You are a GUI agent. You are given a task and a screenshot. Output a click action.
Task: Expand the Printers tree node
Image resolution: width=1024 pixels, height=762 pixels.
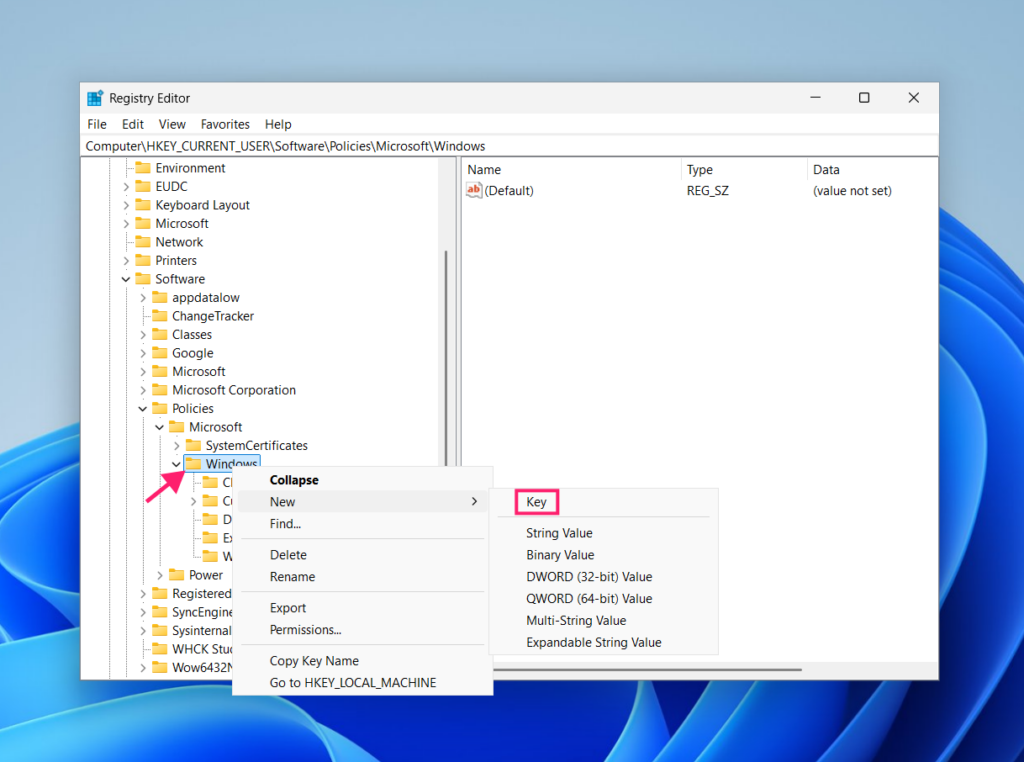(x=126, y=261)
